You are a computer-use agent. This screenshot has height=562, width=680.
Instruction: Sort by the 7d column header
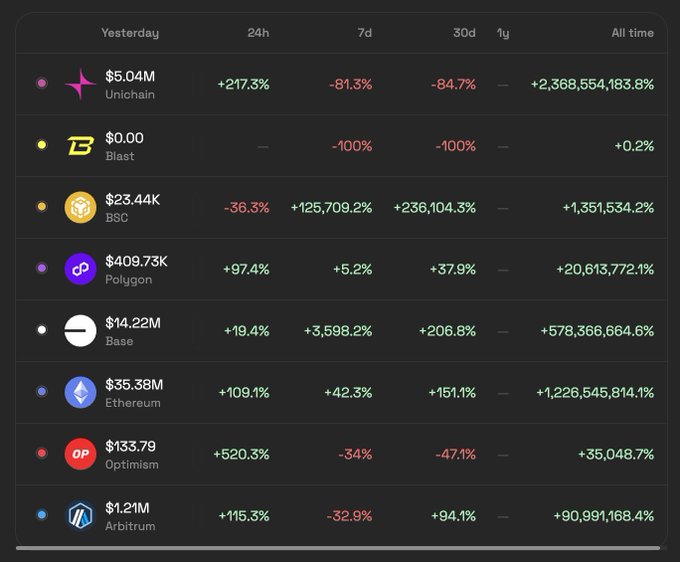click(364, 33)
